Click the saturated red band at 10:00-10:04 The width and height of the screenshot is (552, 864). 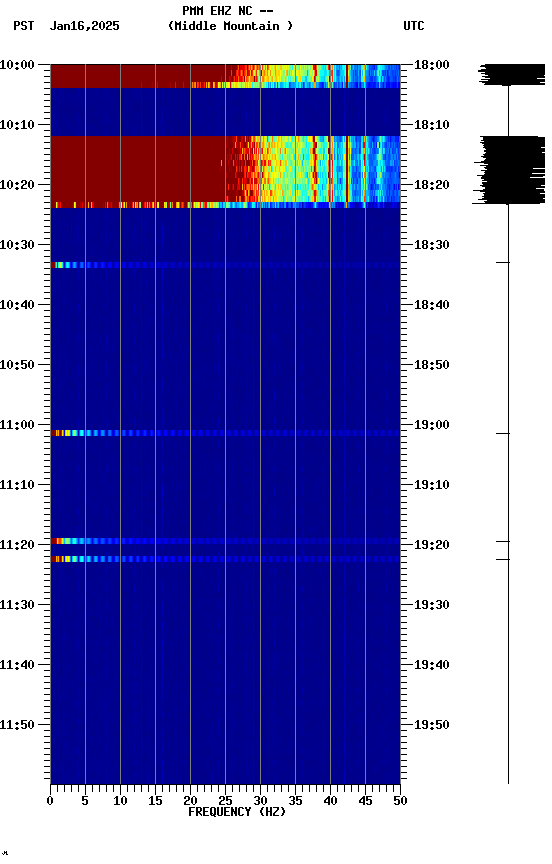pyautogui.click(x=138, y=76)
